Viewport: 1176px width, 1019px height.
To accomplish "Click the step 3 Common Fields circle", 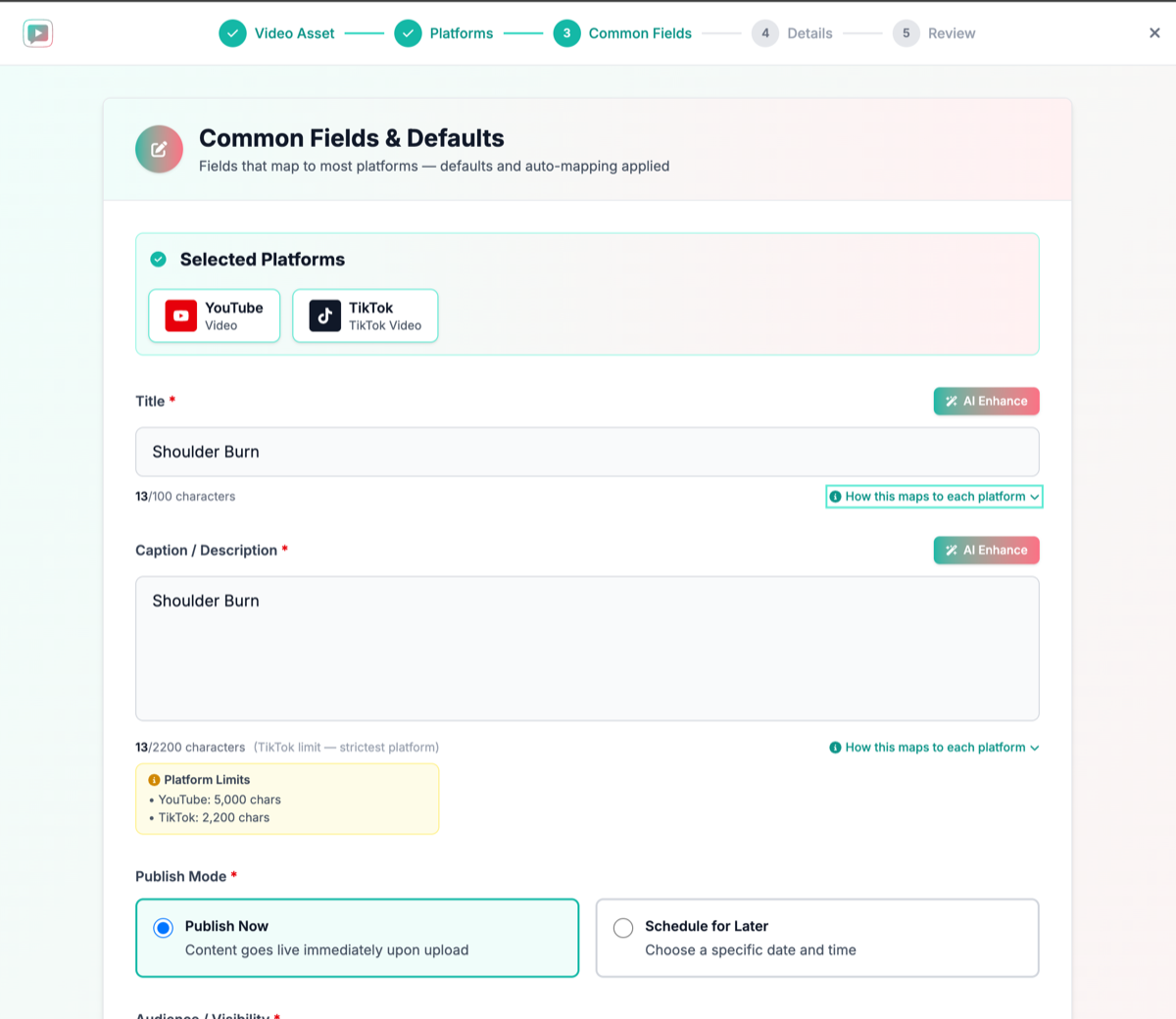I will 566,33.
